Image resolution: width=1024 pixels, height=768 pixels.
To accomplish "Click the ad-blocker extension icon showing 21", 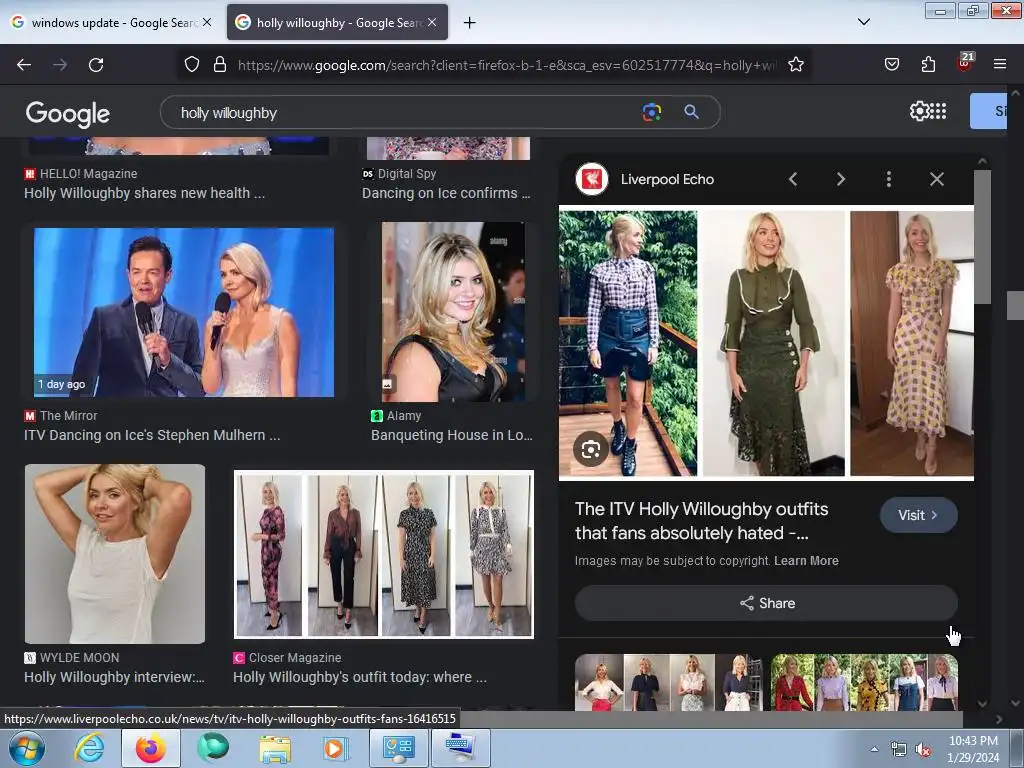I will [965, 63].
